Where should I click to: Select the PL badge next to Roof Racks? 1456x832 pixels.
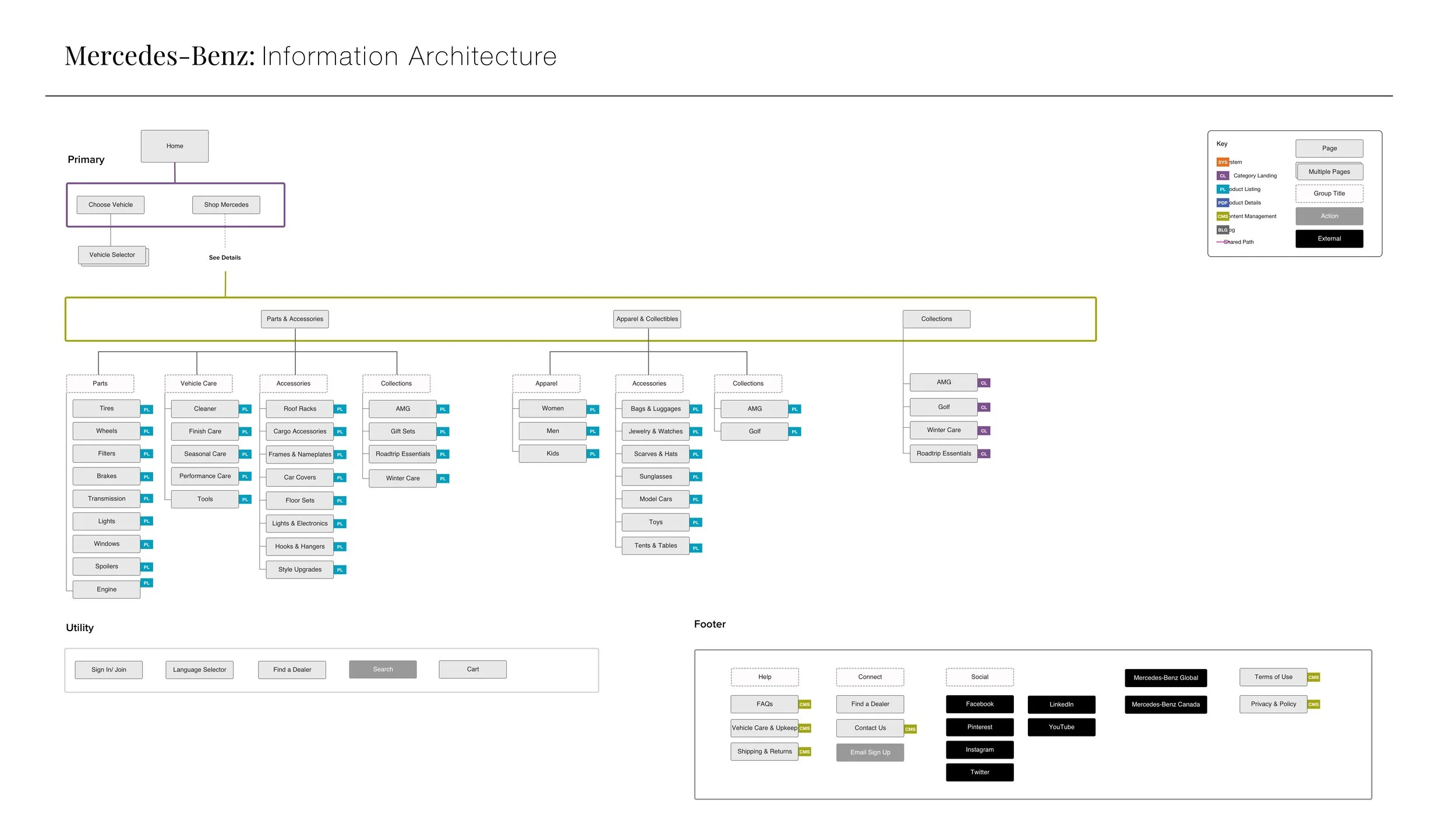click(x=340, y=409)
